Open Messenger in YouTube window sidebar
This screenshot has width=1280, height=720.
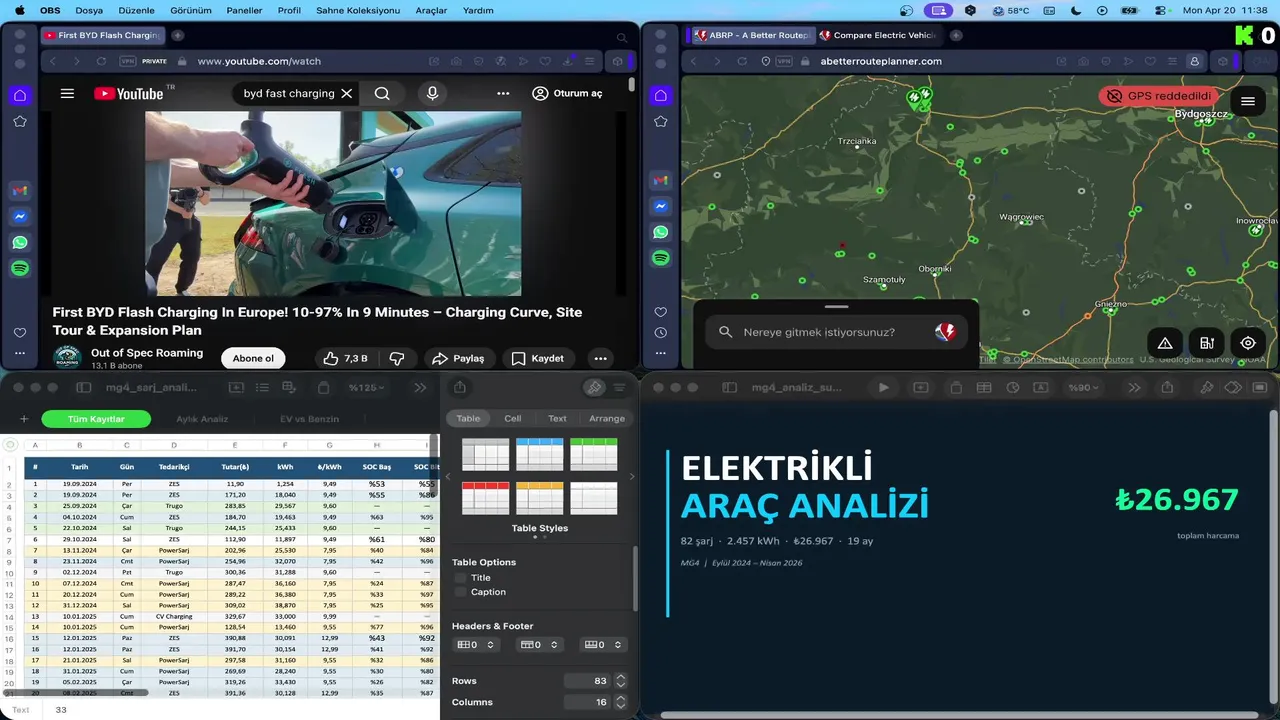tap(20, 216)
